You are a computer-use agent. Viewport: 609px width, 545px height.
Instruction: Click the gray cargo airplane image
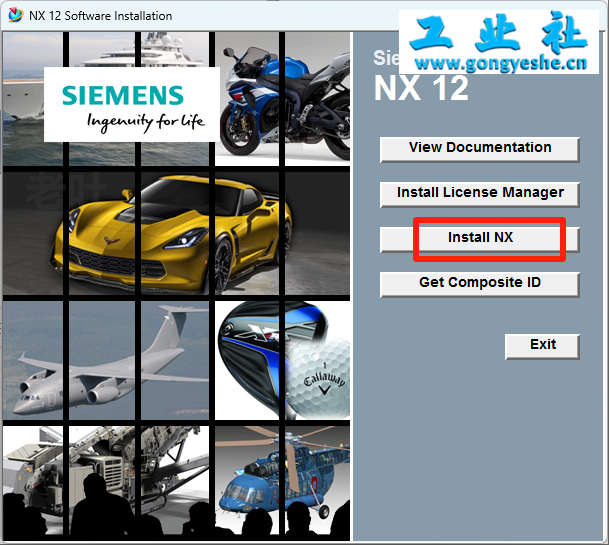[x=106, y=361]
